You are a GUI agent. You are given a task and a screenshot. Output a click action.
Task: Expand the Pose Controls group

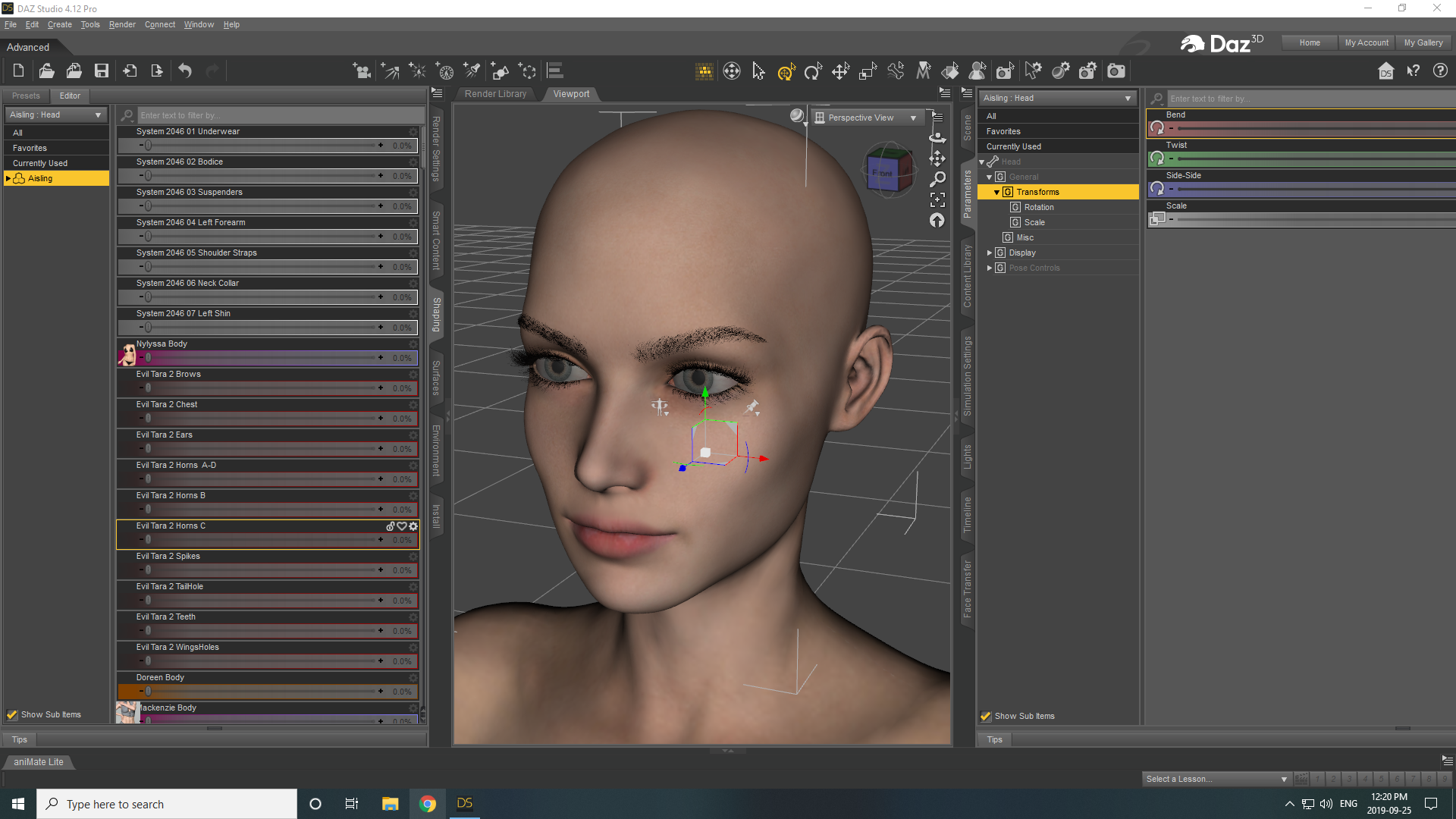(990, 267)
